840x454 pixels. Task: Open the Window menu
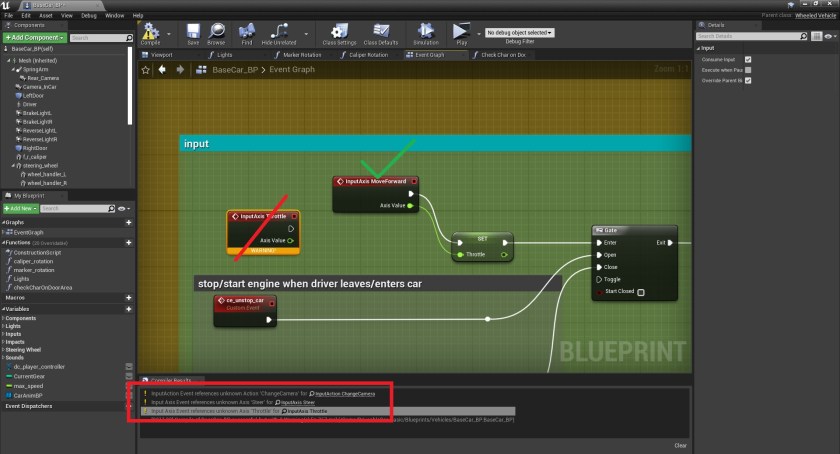pyautogui.click(x=115, y=16)
